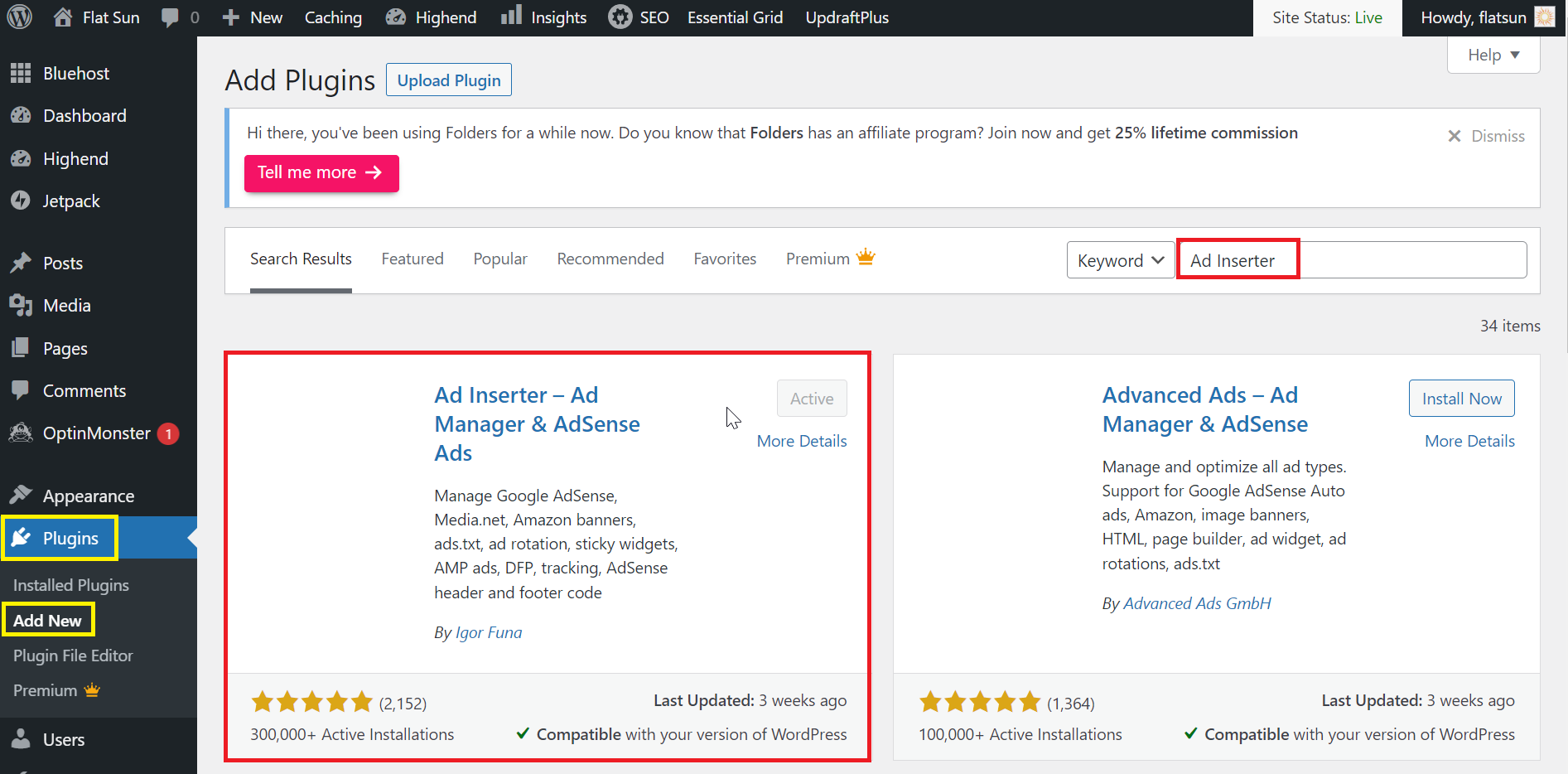Open Caching menu in admin bar
The height and width of the screenshot is (774, 1568).
[x=333, y=17]
